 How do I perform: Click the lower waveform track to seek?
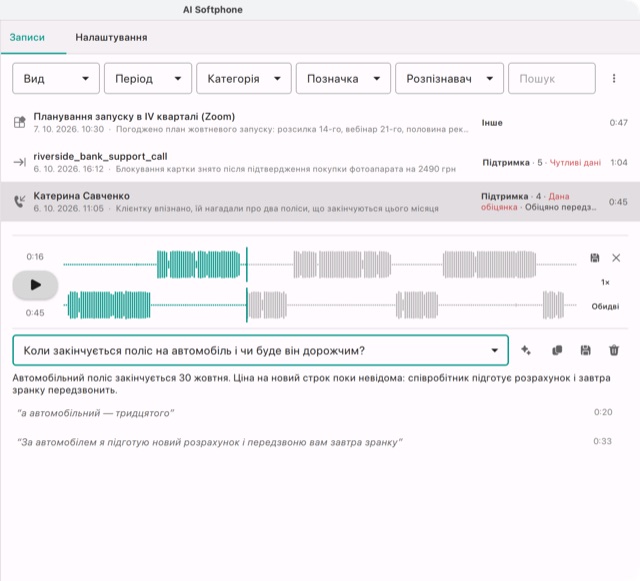tap(320, 305)
